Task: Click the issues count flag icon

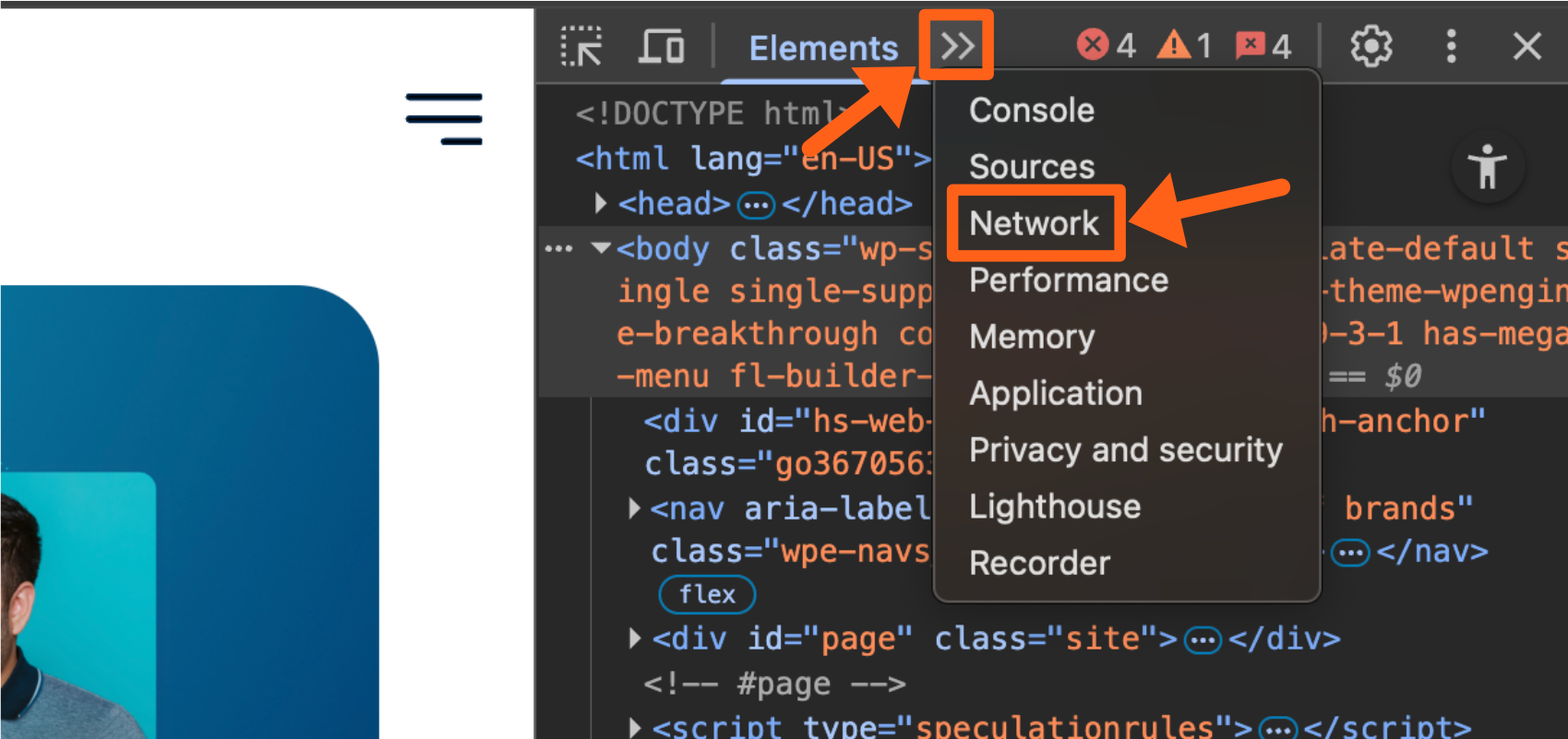Action: coord(1251,44)
